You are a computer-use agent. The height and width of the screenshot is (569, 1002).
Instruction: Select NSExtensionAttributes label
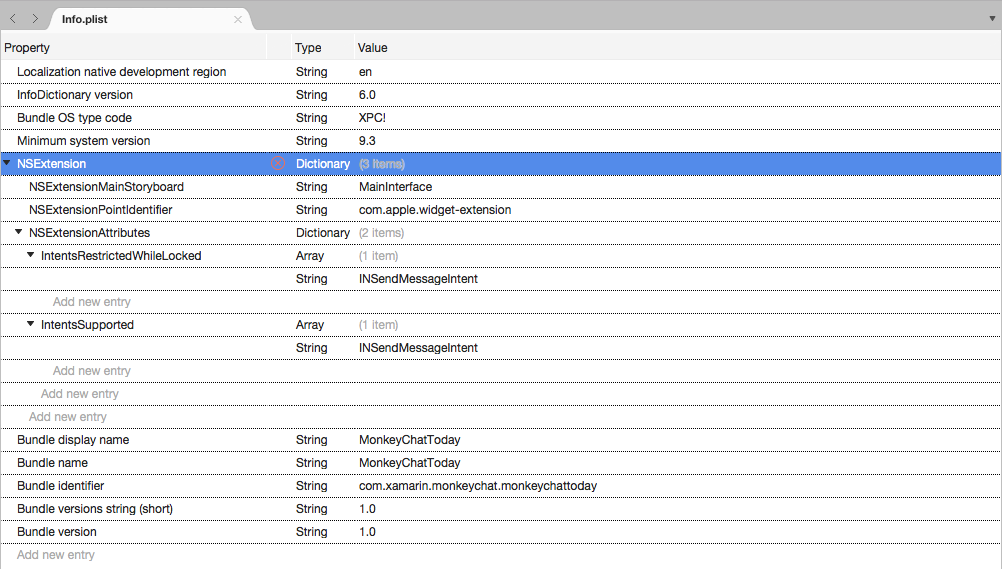pos(89,233)
